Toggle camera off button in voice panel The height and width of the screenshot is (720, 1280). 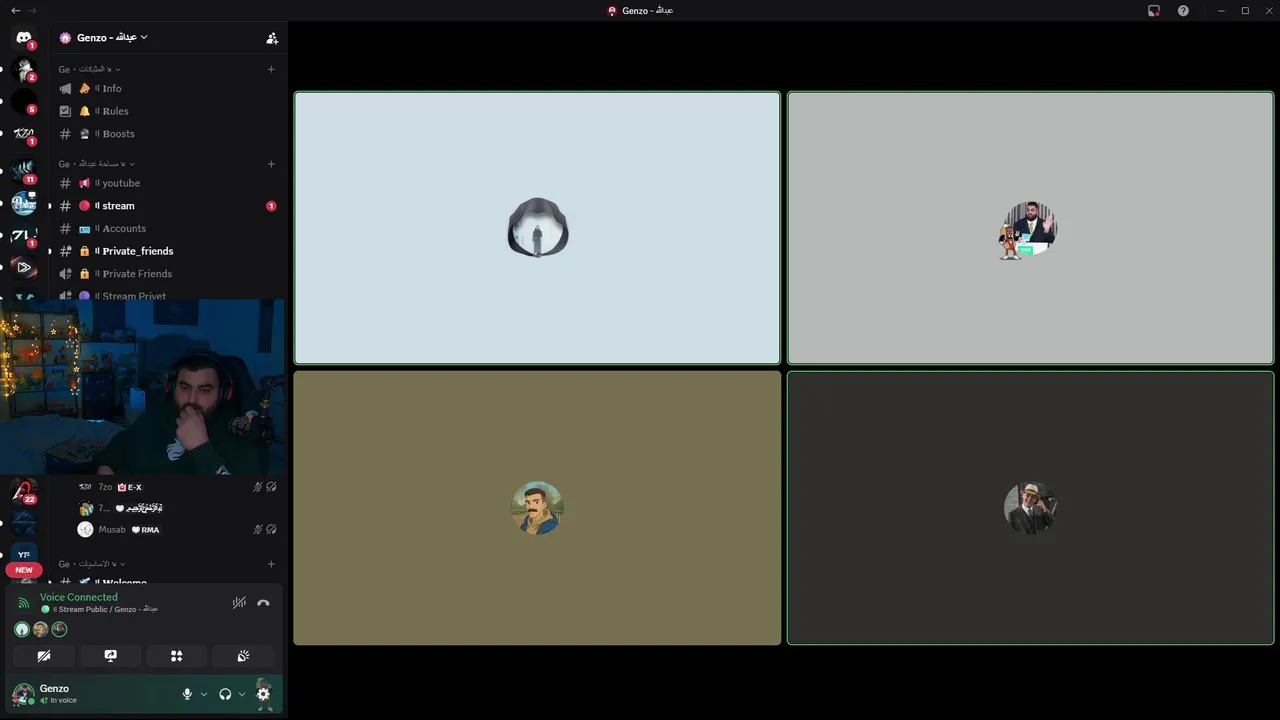[x=44, y=656]
